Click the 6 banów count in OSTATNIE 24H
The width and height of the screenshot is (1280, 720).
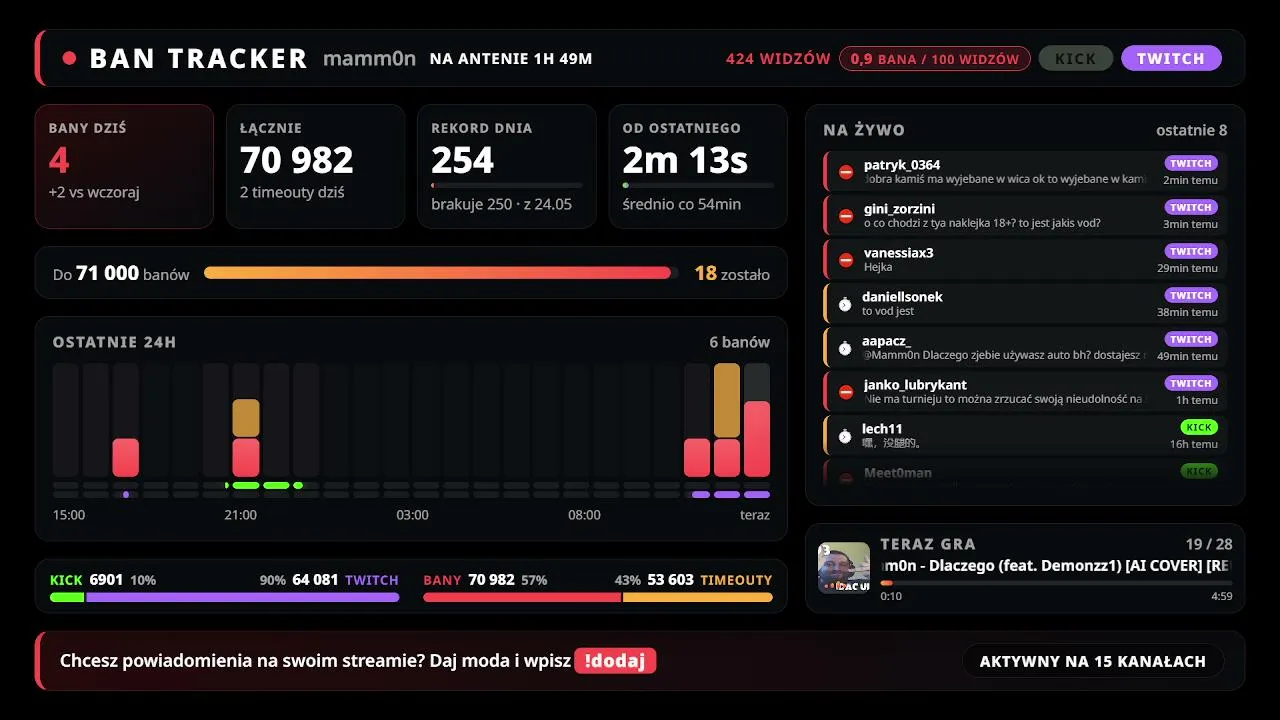[x=740, y=342]
